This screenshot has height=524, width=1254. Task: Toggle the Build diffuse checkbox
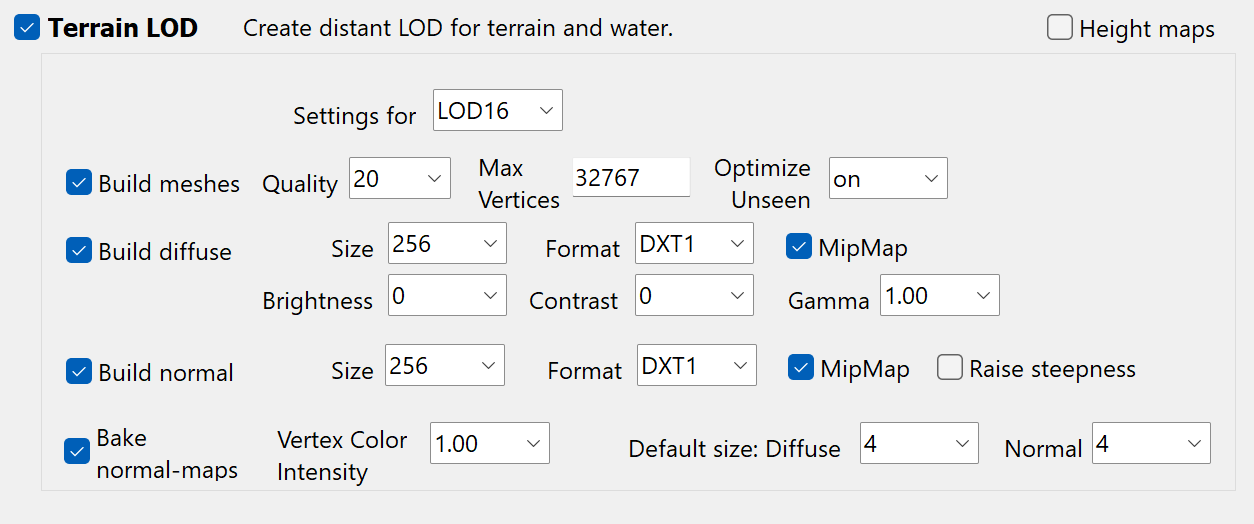pos(79,250)
